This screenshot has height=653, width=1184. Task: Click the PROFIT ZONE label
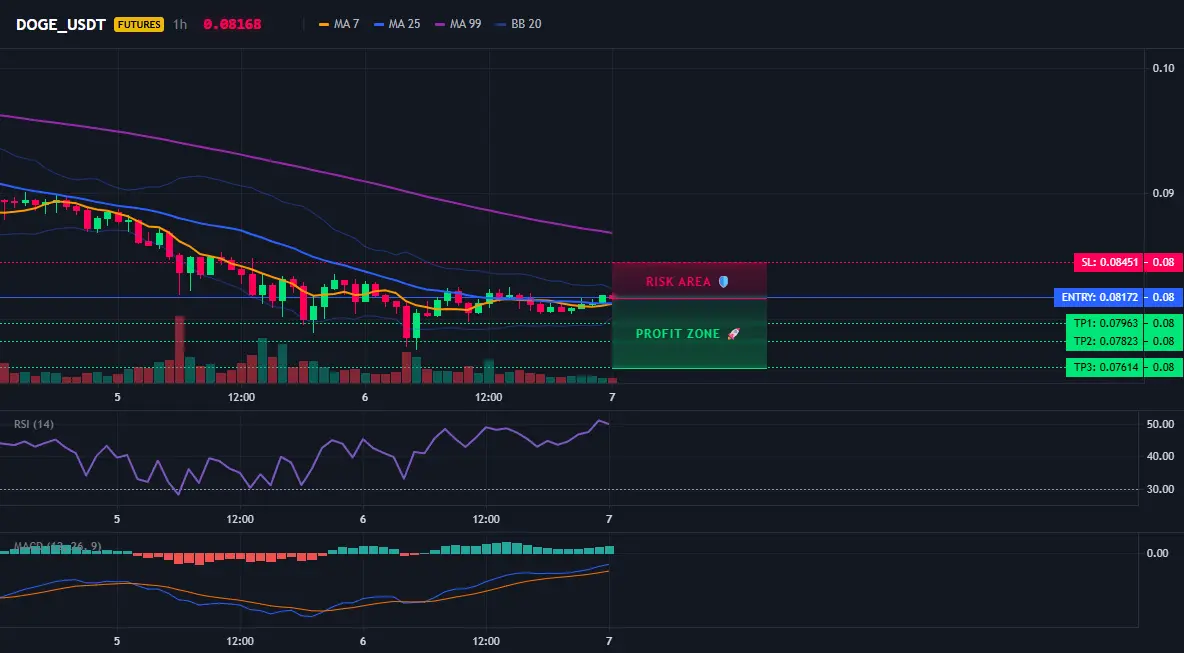[678, 334]
